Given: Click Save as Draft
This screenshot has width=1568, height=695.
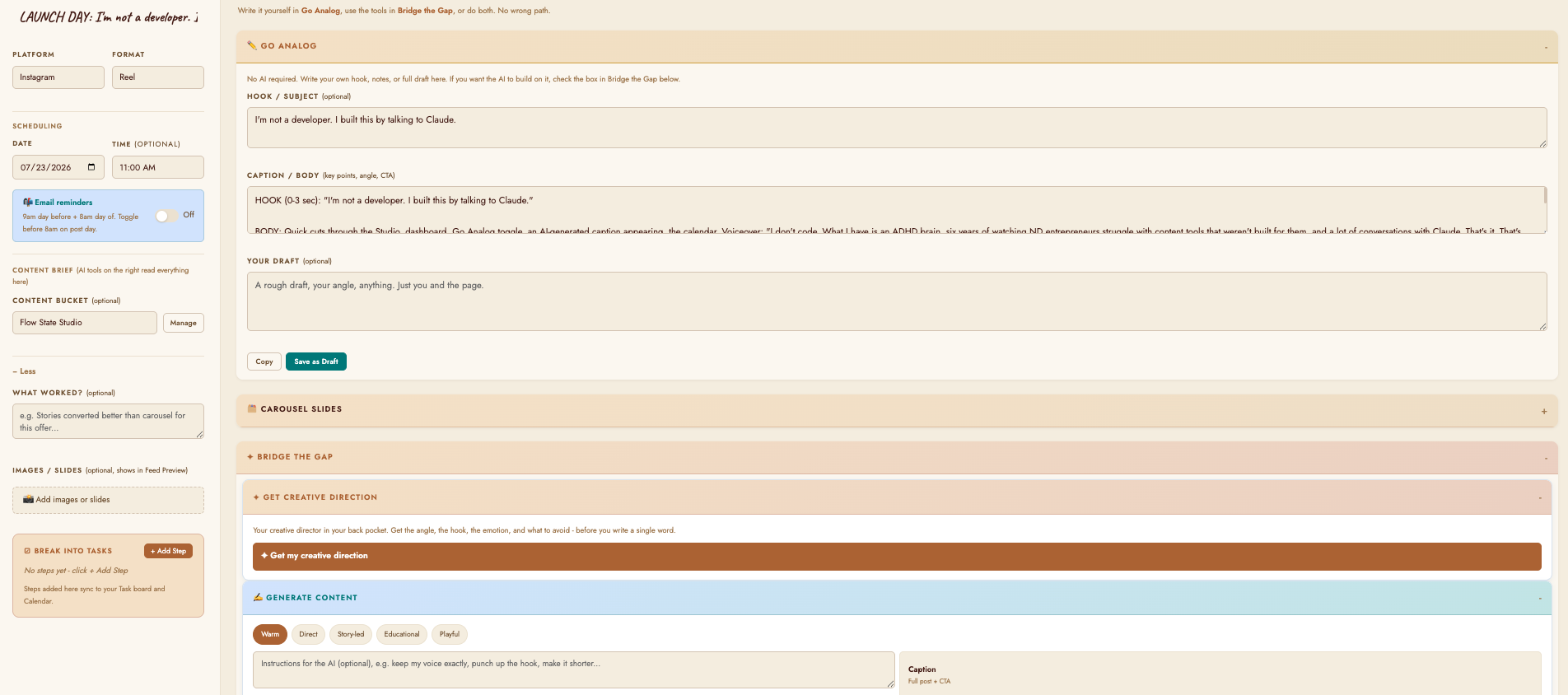Looking at the screenshot, I should click(x=316, y=361).
